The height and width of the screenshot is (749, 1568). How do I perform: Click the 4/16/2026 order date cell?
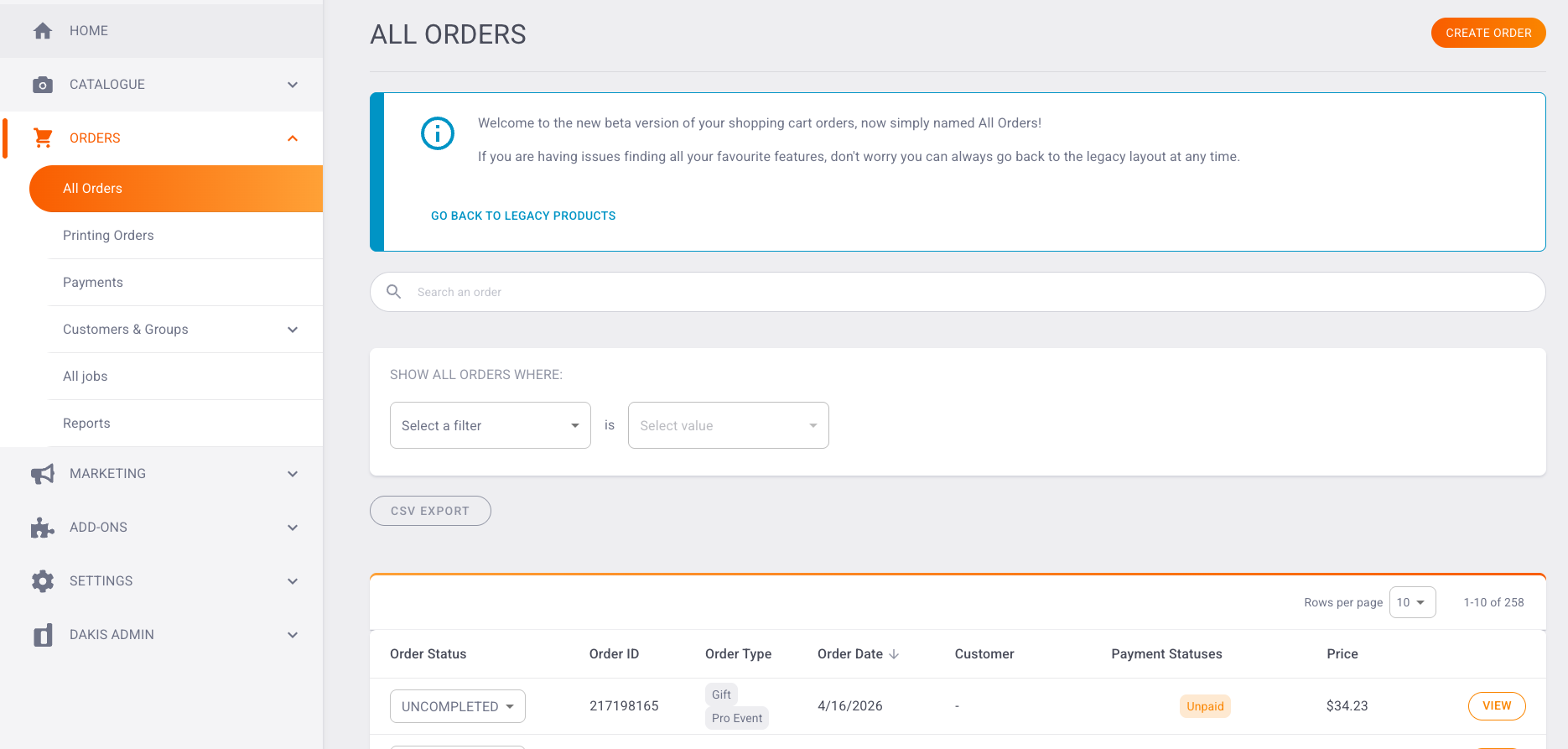tap(850, 706)
